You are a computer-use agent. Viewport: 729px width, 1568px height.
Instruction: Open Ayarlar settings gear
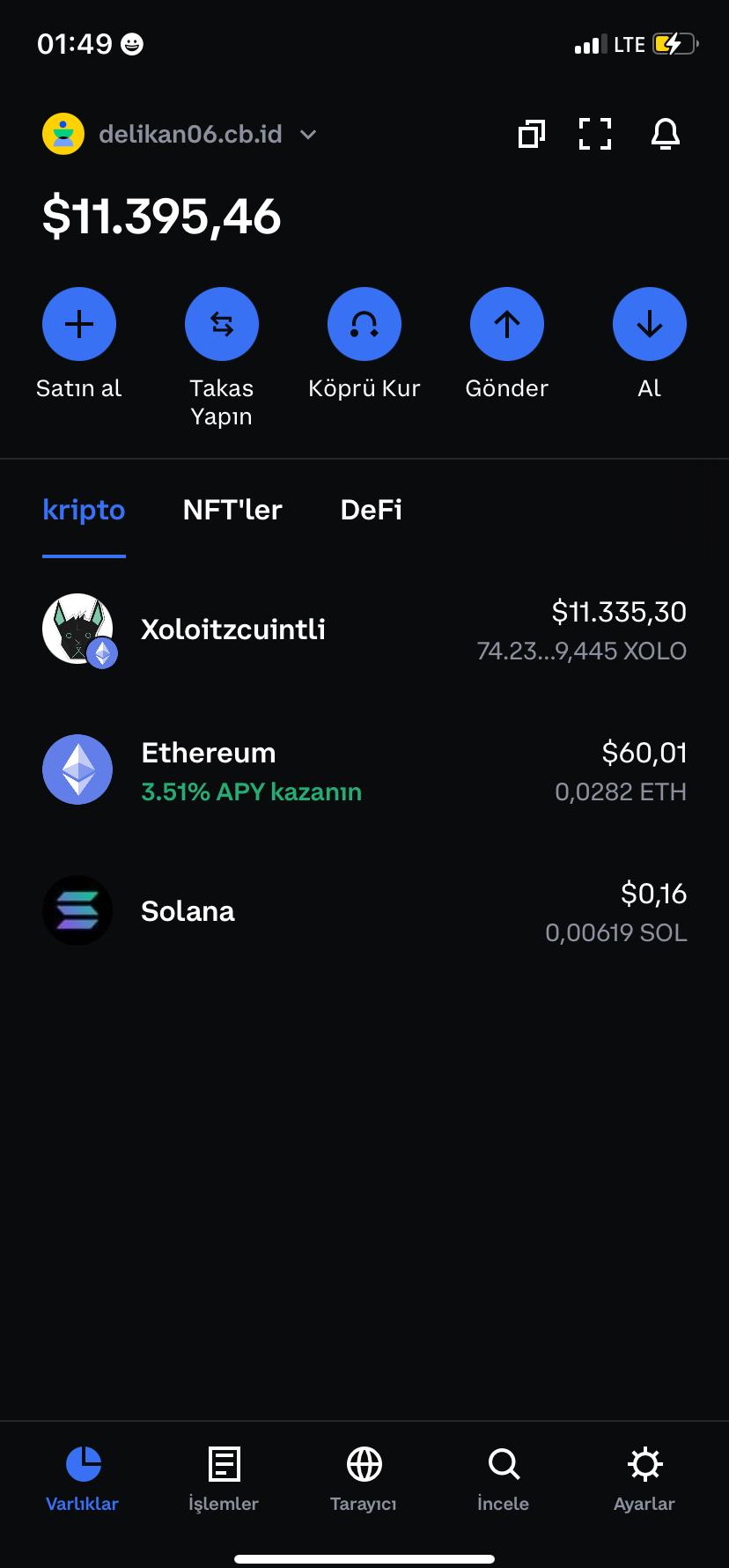tap(644, 1478)
